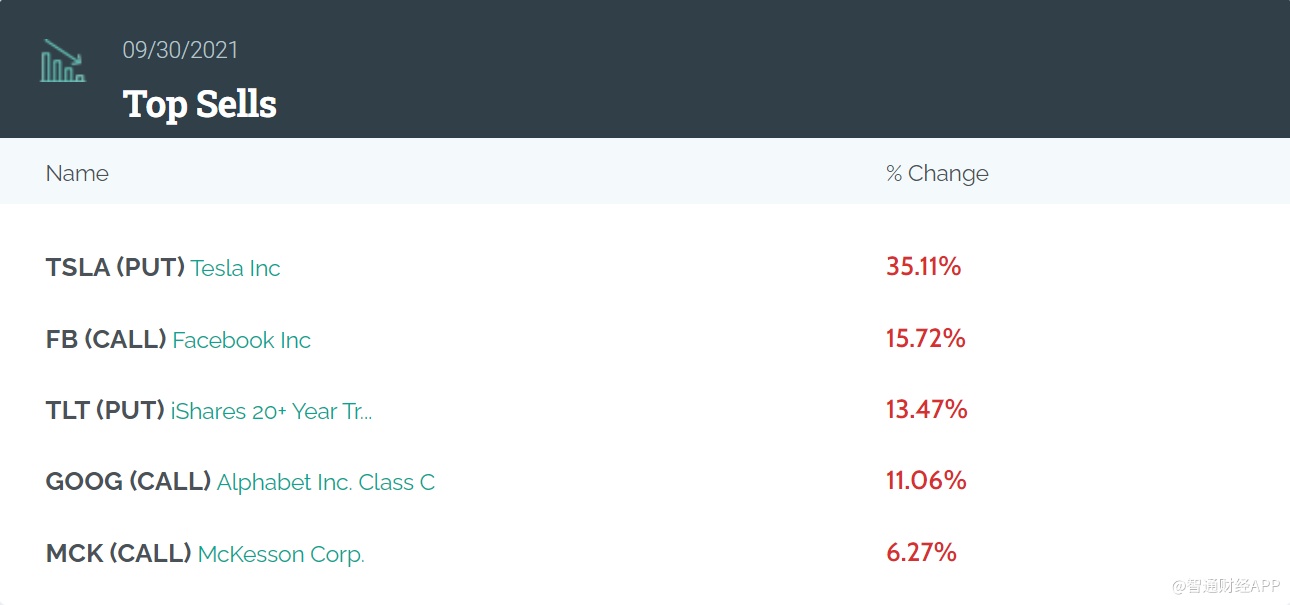Select the GOOG (CALL) ticker label
Image resolution: width=1290 pixels, height=605 pixels.
[128, 482]
